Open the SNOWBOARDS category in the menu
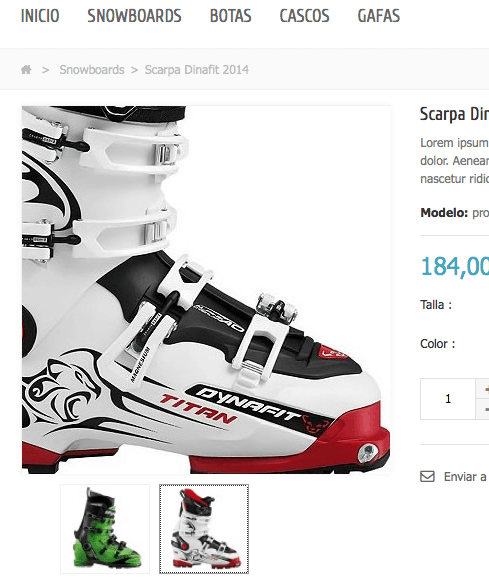This screenshot has width=489, height=579. click(134, 16)
